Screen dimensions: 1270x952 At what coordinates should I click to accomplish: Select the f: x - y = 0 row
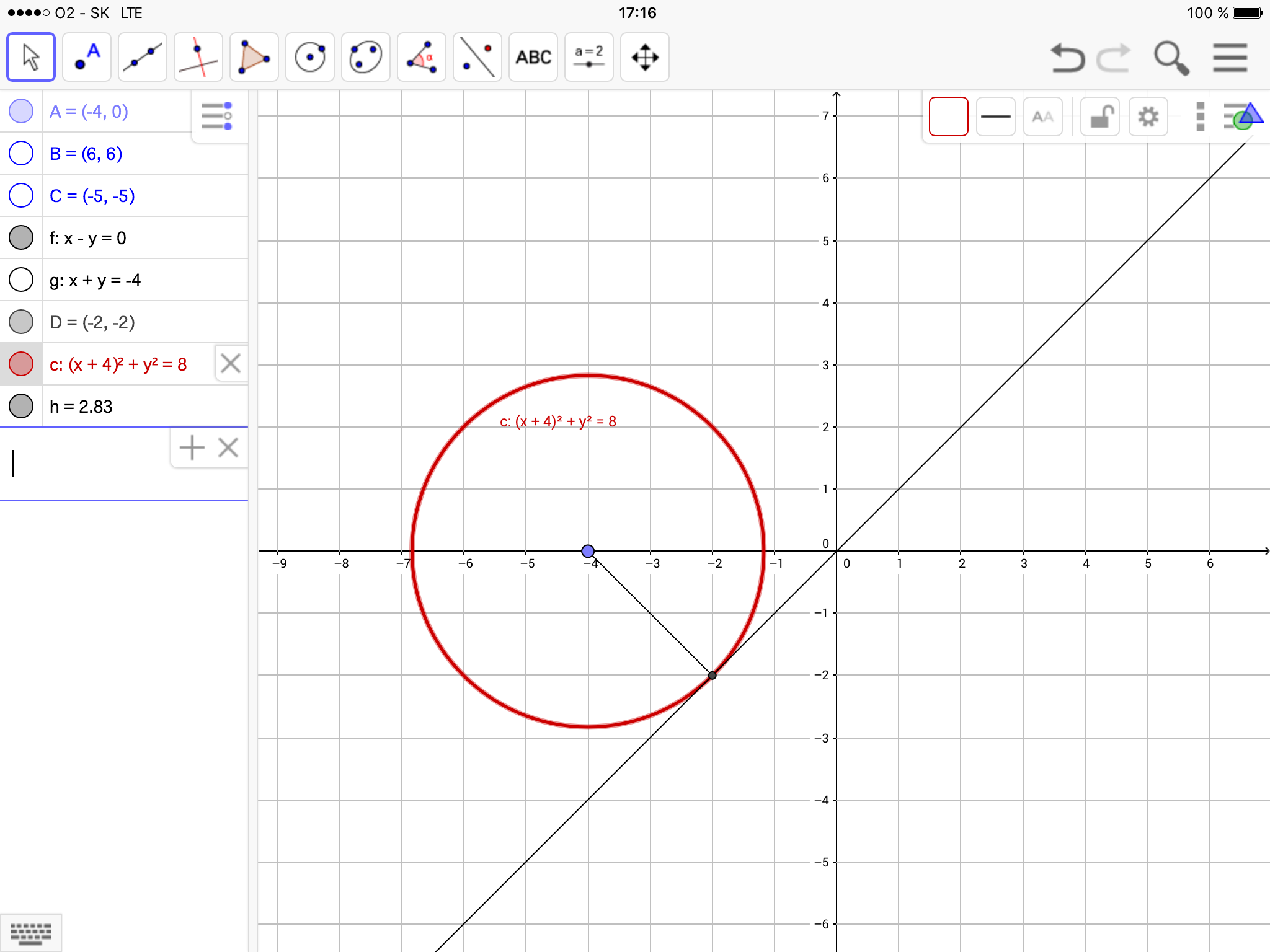tap(124, 238)
